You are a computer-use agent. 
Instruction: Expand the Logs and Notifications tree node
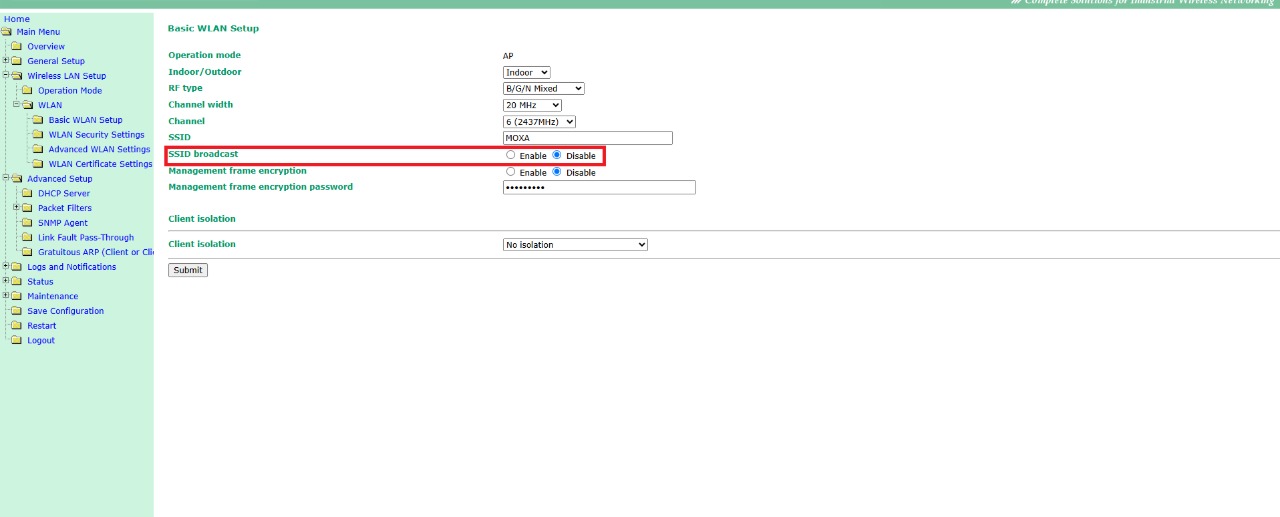(x=6, y=267)
